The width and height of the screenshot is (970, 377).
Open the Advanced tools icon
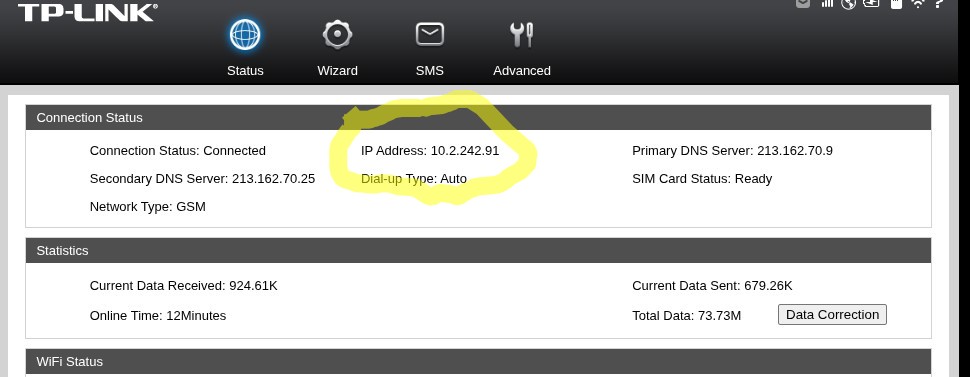521,35
